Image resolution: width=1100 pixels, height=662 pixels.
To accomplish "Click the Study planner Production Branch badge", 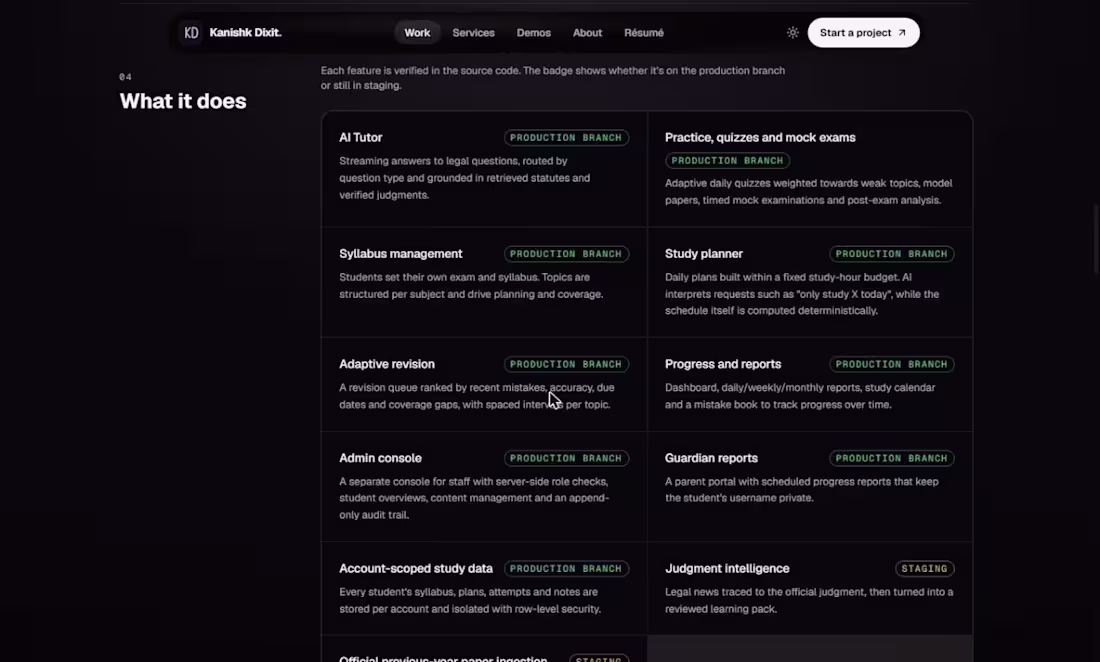I will tap(891, 254).
